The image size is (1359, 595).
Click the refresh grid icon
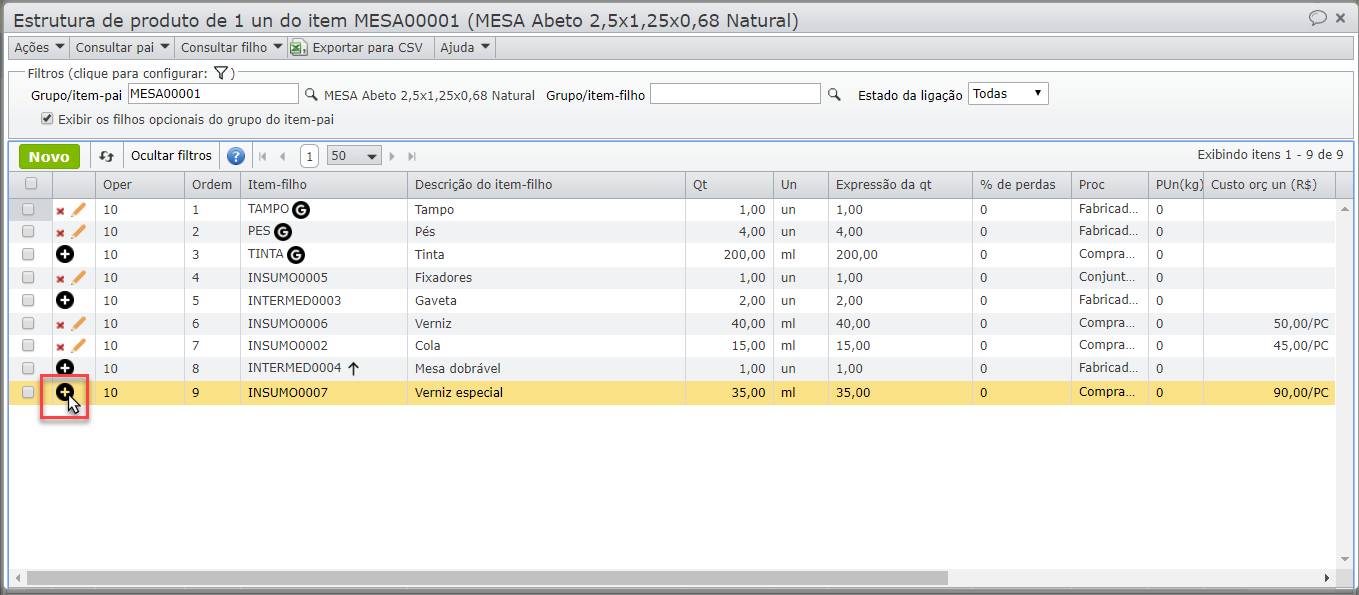coord(106,156)
